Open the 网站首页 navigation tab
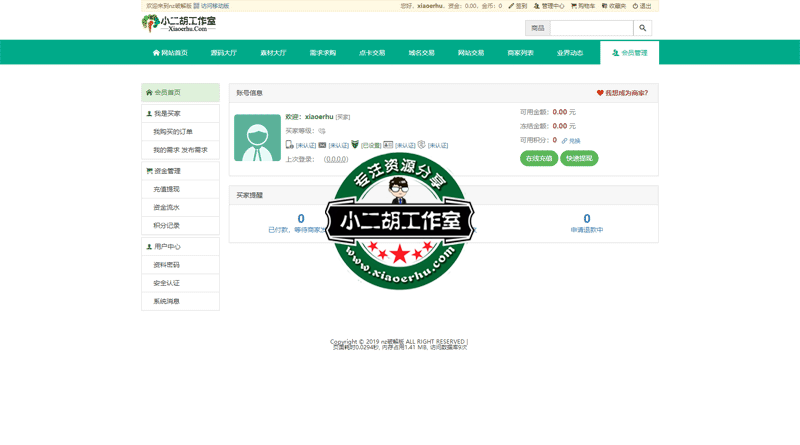 point(170,53)
